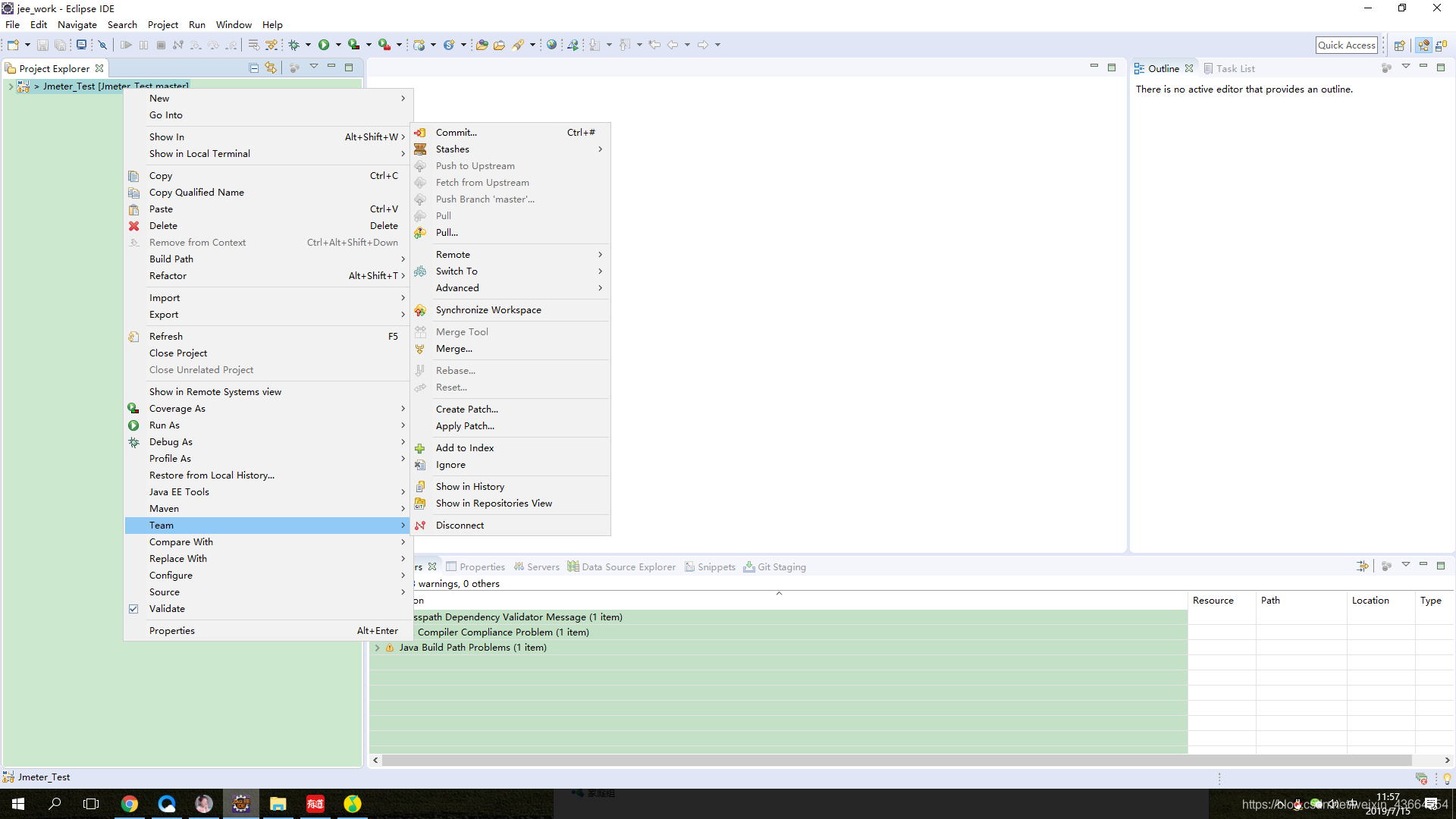Viewport: 1456px width, 819px height.
Task: Click the Open Task toolbar icon
Action: coord(499,45)
